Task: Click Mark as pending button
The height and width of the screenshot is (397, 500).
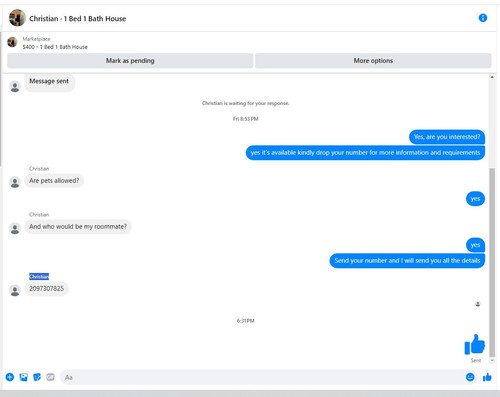Action: [130, 61]
